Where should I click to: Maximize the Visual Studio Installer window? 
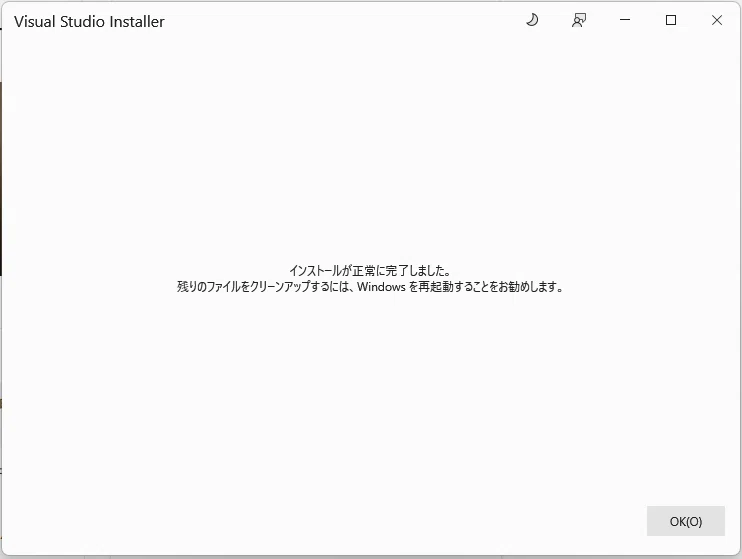tap(671, 20)
